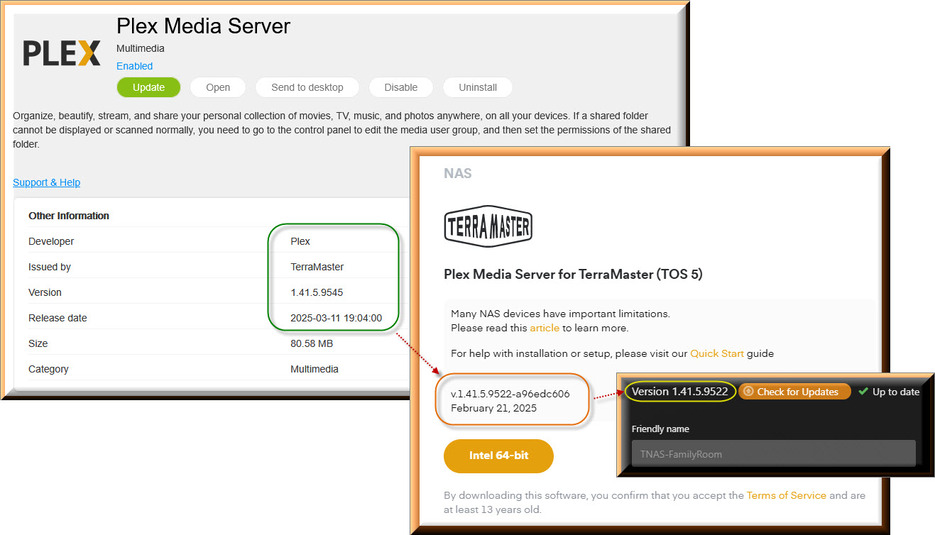Click the PLEX logo
Image resolution: width=935 pixels, height=535 pixels.
coord(61,54)
